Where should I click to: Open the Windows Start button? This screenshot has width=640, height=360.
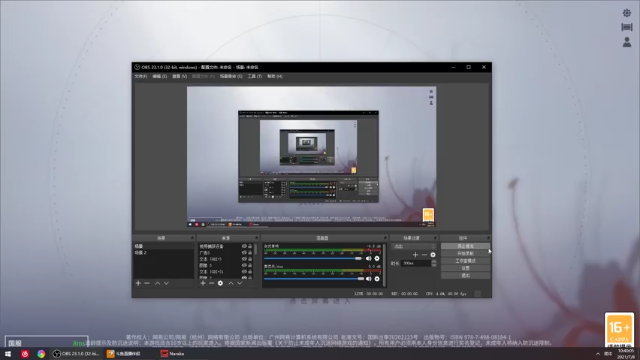coord(8,354)
